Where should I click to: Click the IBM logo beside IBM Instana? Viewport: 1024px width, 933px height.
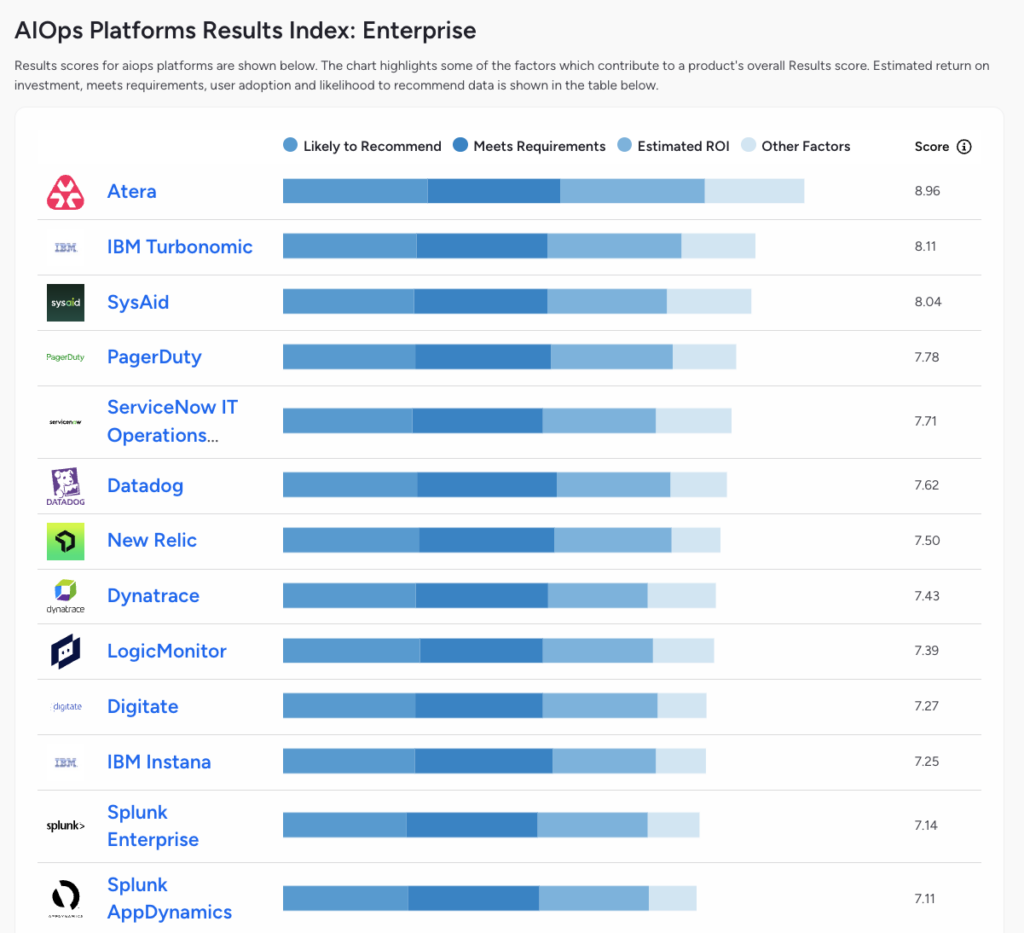pyautogui.click(x=65, y=762)
